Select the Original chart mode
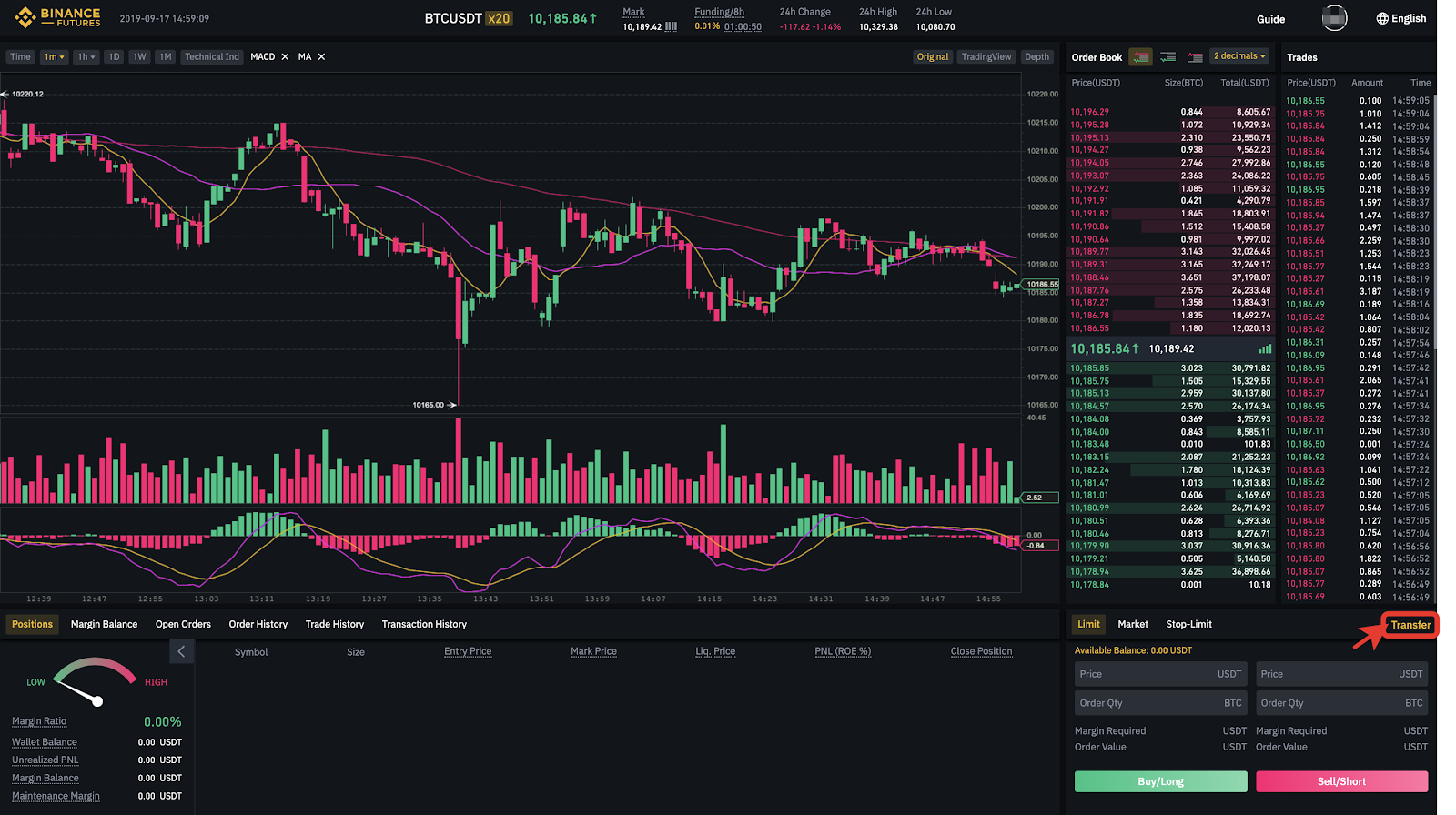The width and height of the screenshot is (1456, 815). (933, 56)
